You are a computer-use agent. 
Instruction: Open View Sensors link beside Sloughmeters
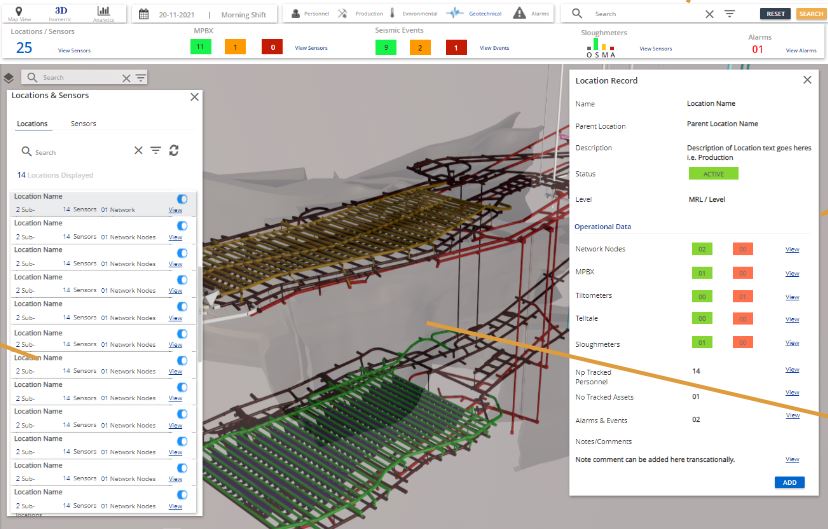656,49
